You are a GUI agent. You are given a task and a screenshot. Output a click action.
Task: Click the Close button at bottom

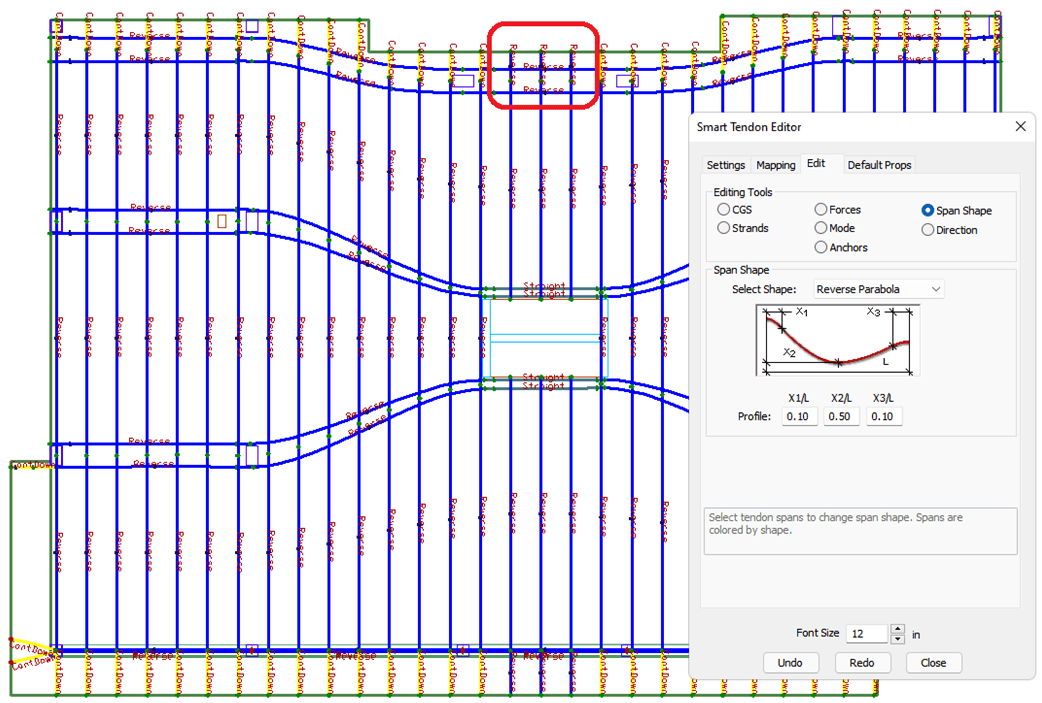pos(933,663)
